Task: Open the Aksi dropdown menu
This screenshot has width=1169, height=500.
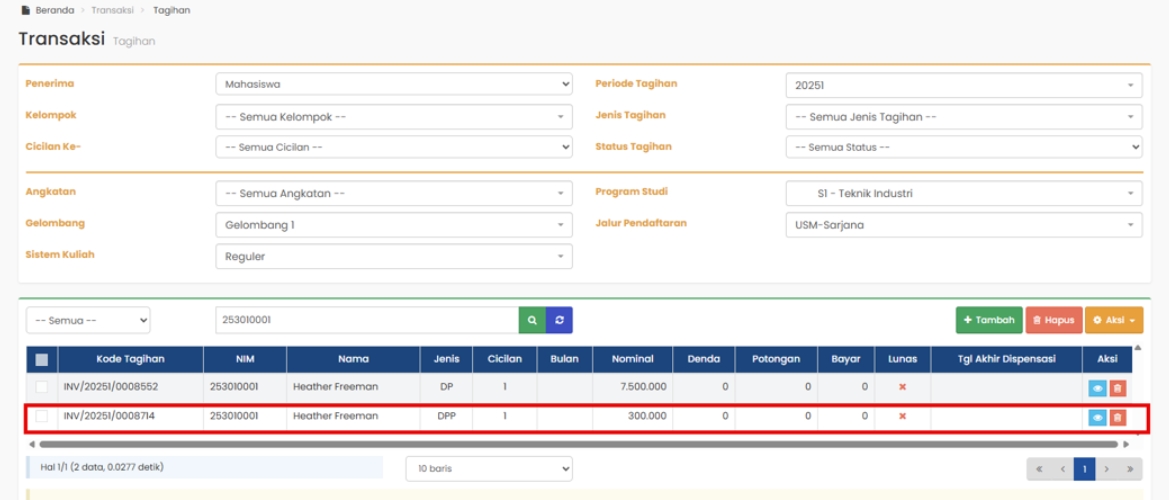Action: tap(1113, 320)
